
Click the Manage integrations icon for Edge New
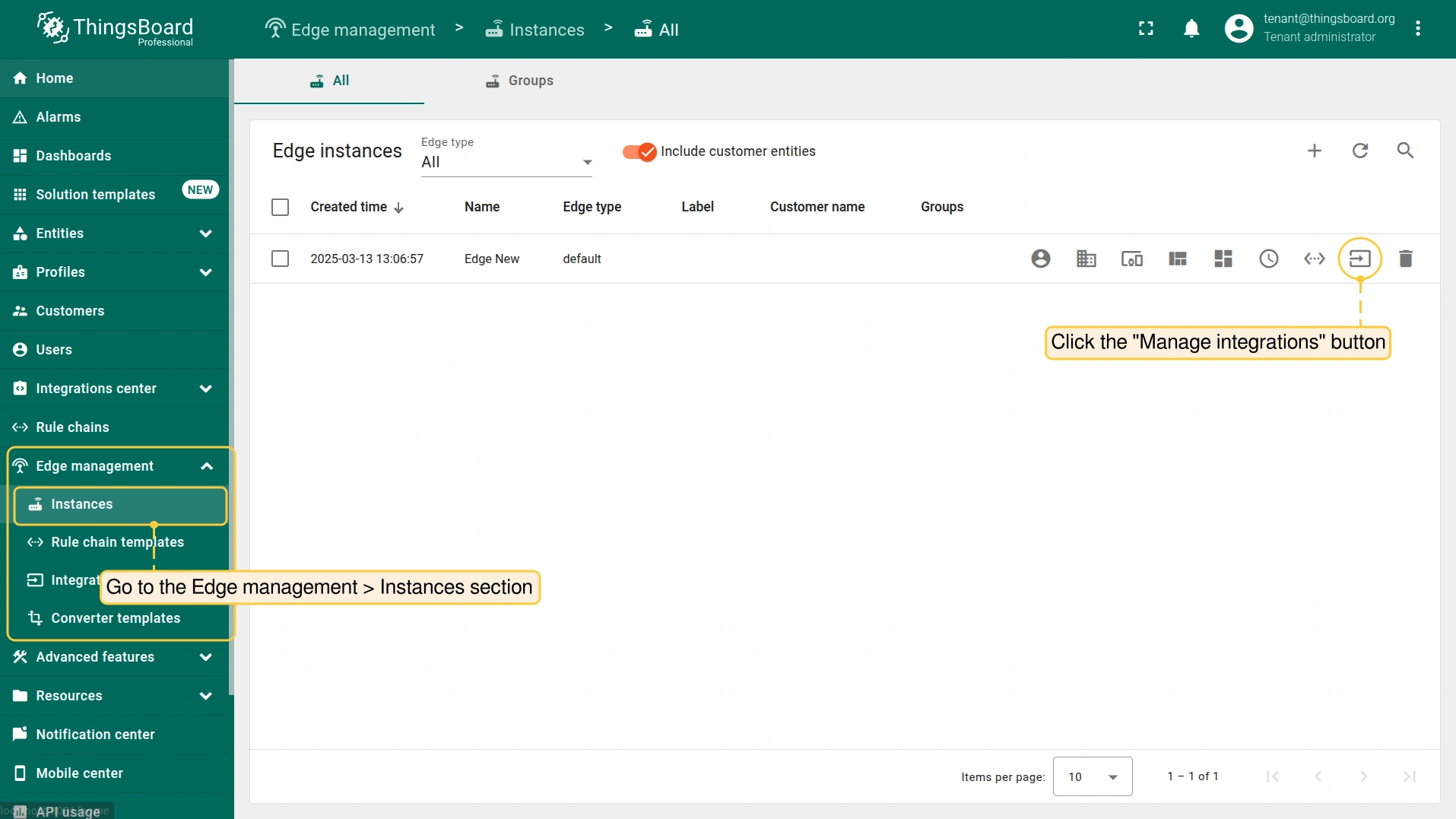1359,259
